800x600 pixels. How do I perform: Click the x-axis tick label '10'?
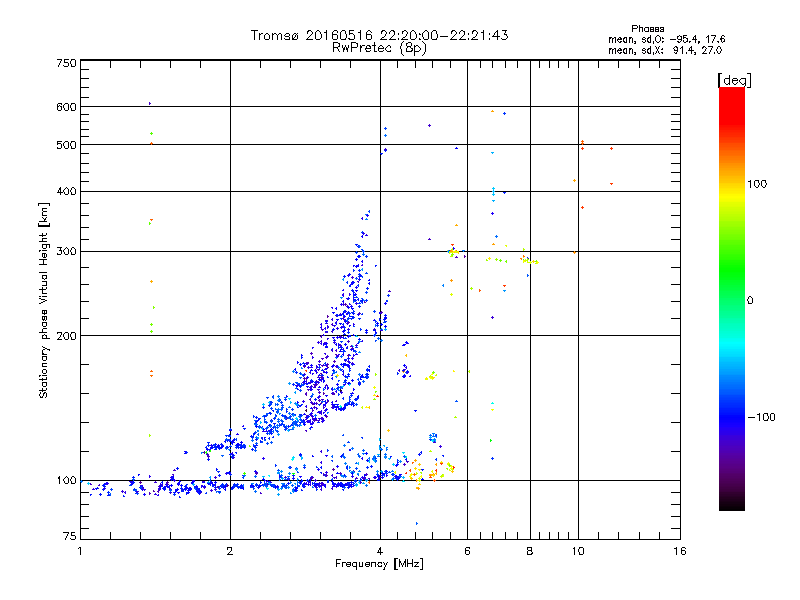point(578,551)
